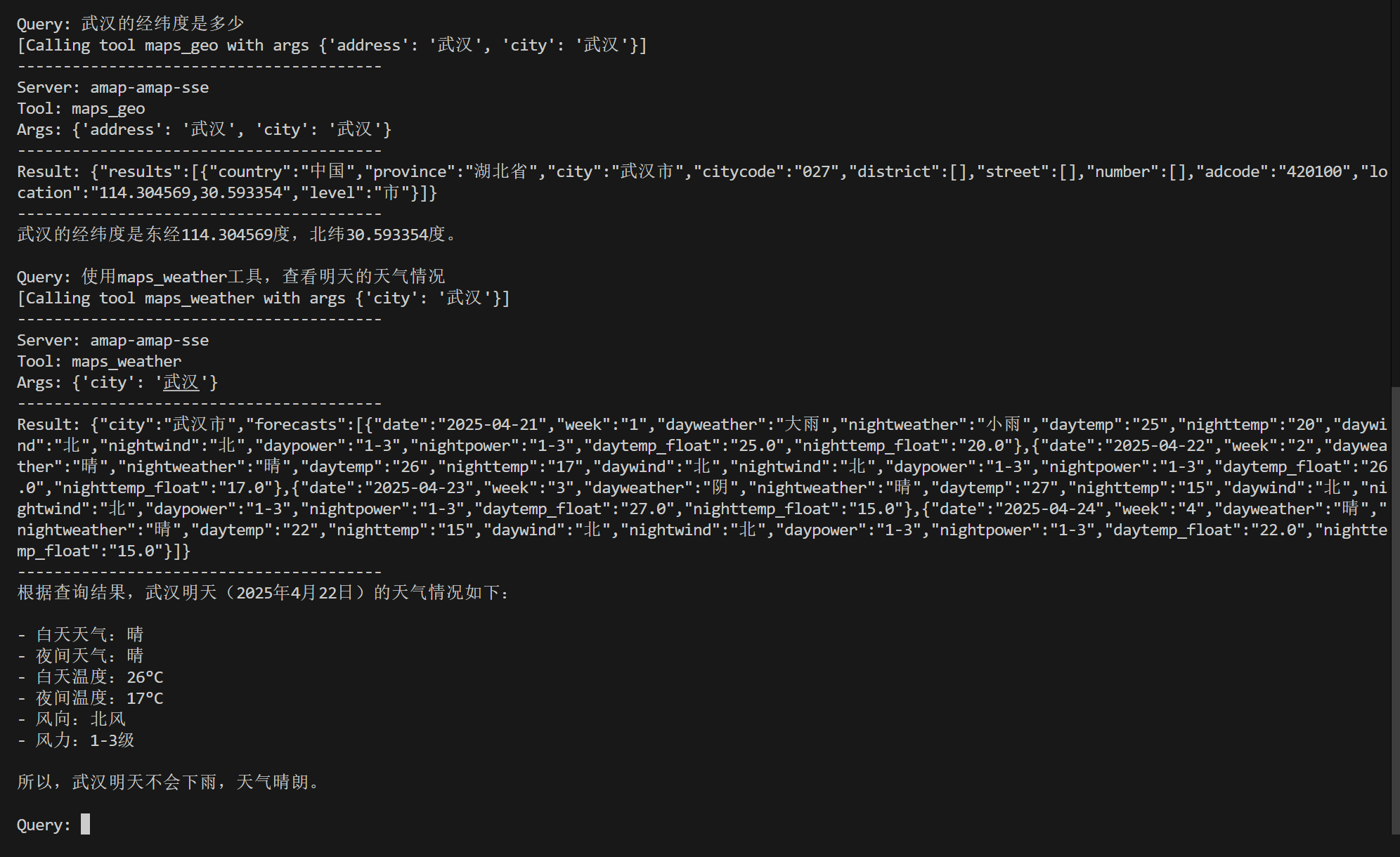This screenshot has width=1400, height=857.
Task: Click the maps_geo calling tool line
Action: coord(332,45)
